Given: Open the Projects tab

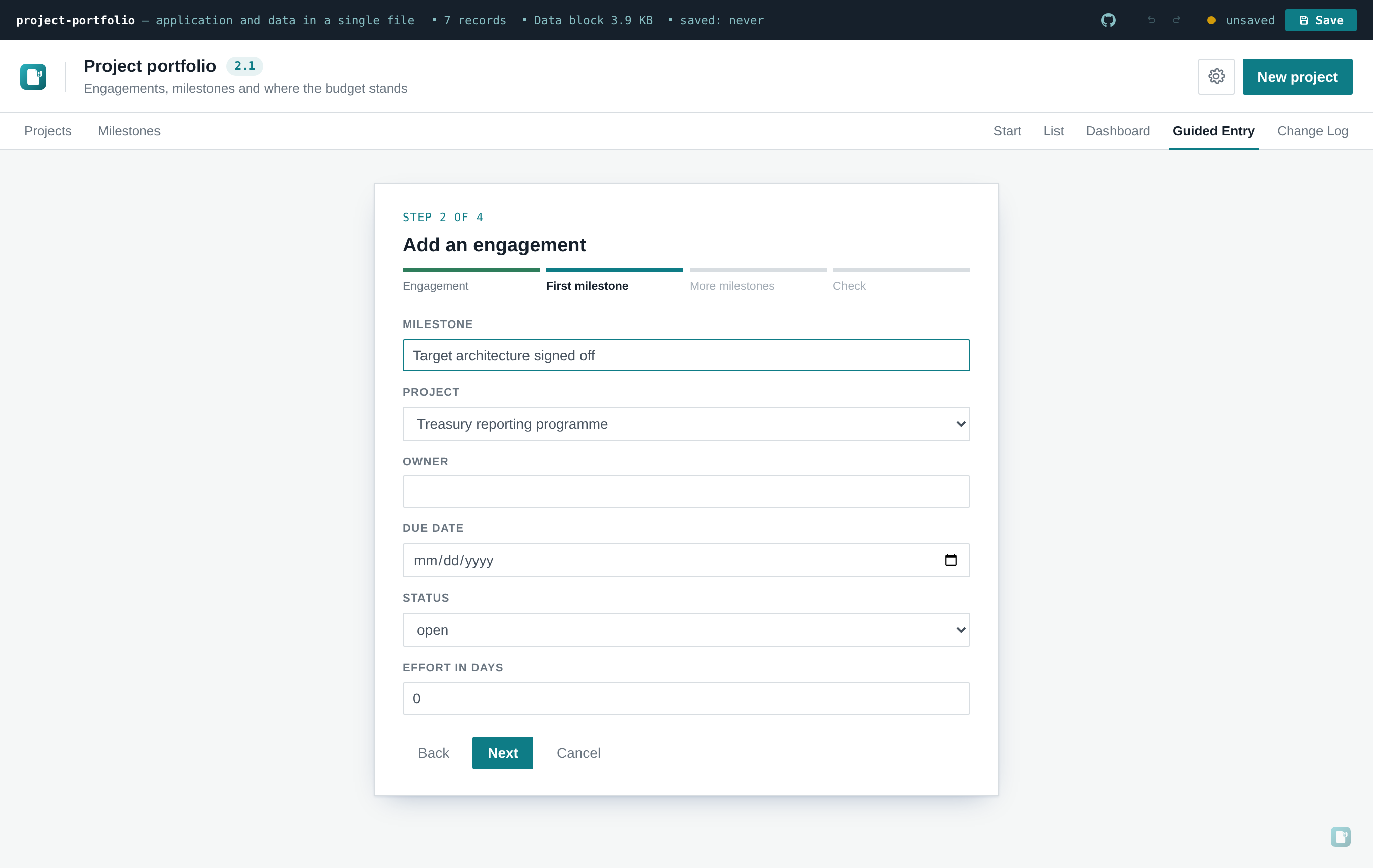Looking at the screenshot, I should tap(48, 131).
